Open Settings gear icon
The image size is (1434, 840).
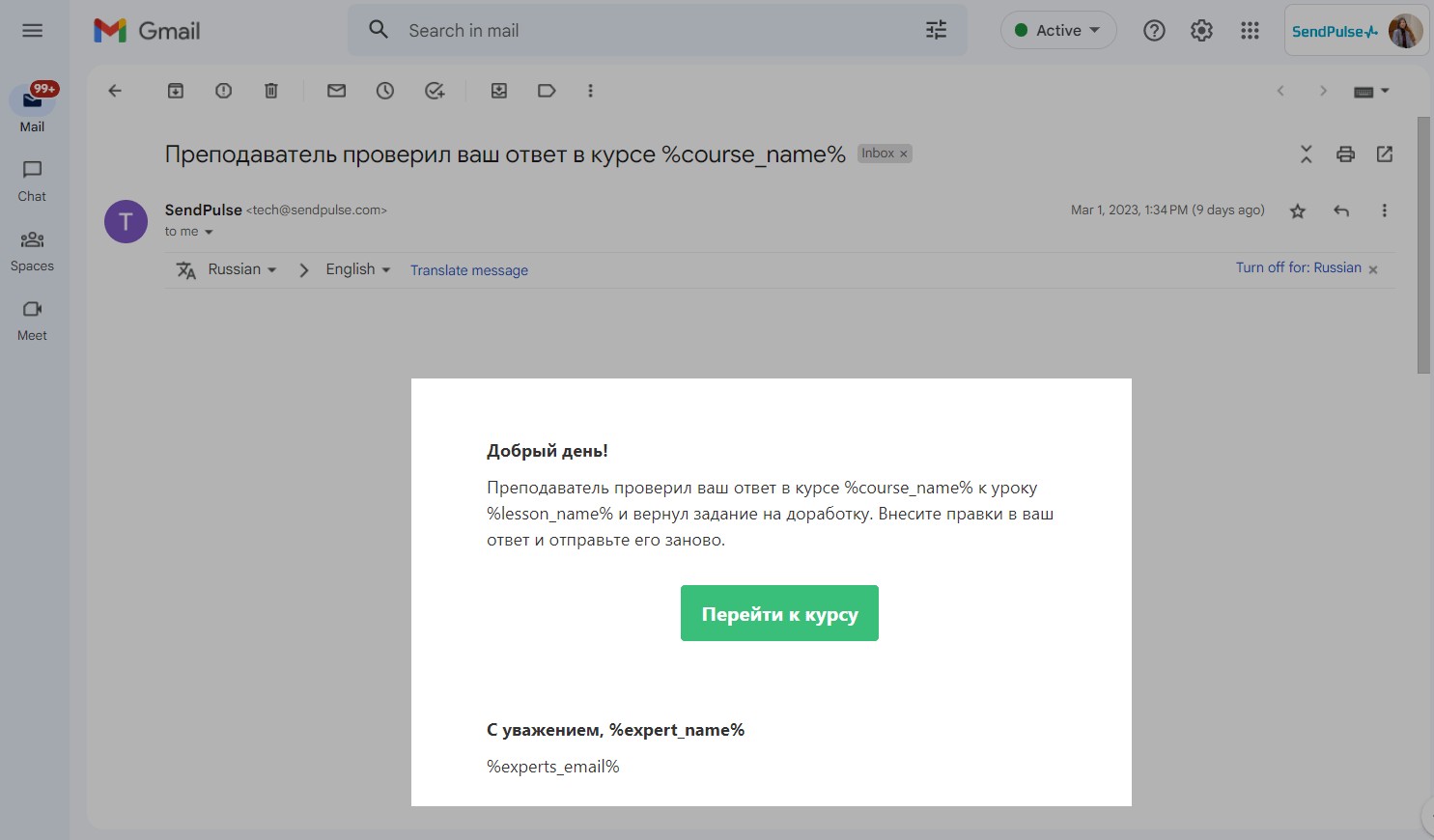tap(1201, 31)
